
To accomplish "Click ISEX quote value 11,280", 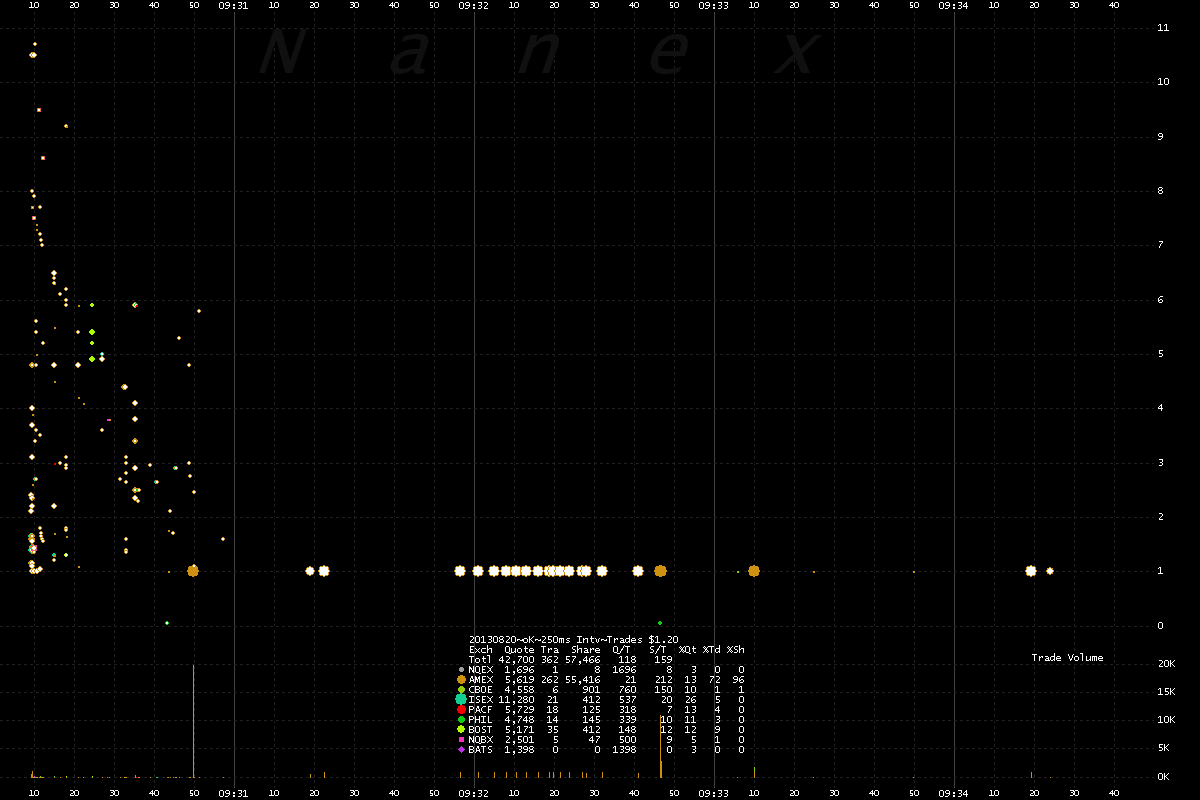I will 517,699.
